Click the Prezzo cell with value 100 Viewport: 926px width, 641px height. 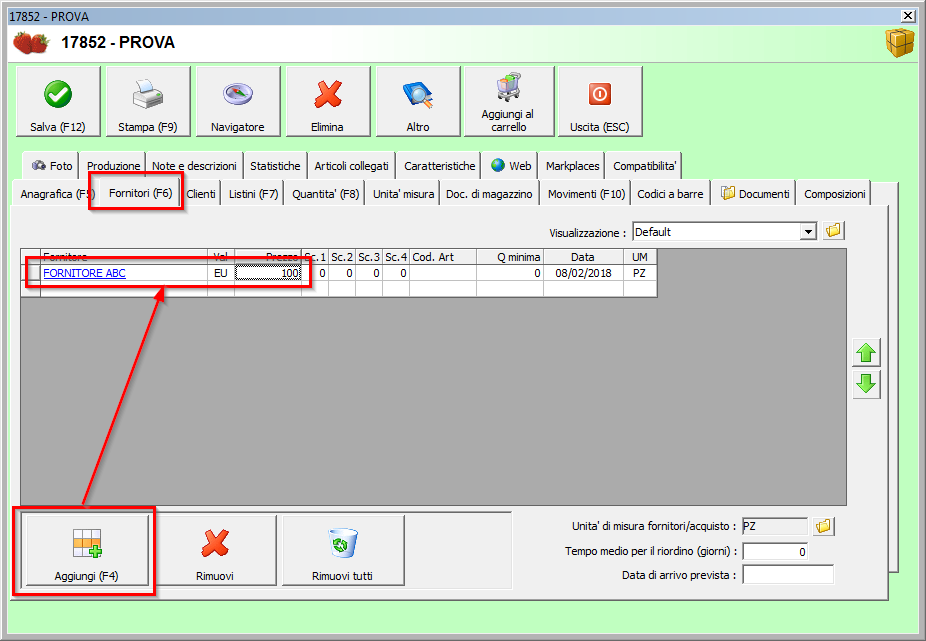[268, 273]
